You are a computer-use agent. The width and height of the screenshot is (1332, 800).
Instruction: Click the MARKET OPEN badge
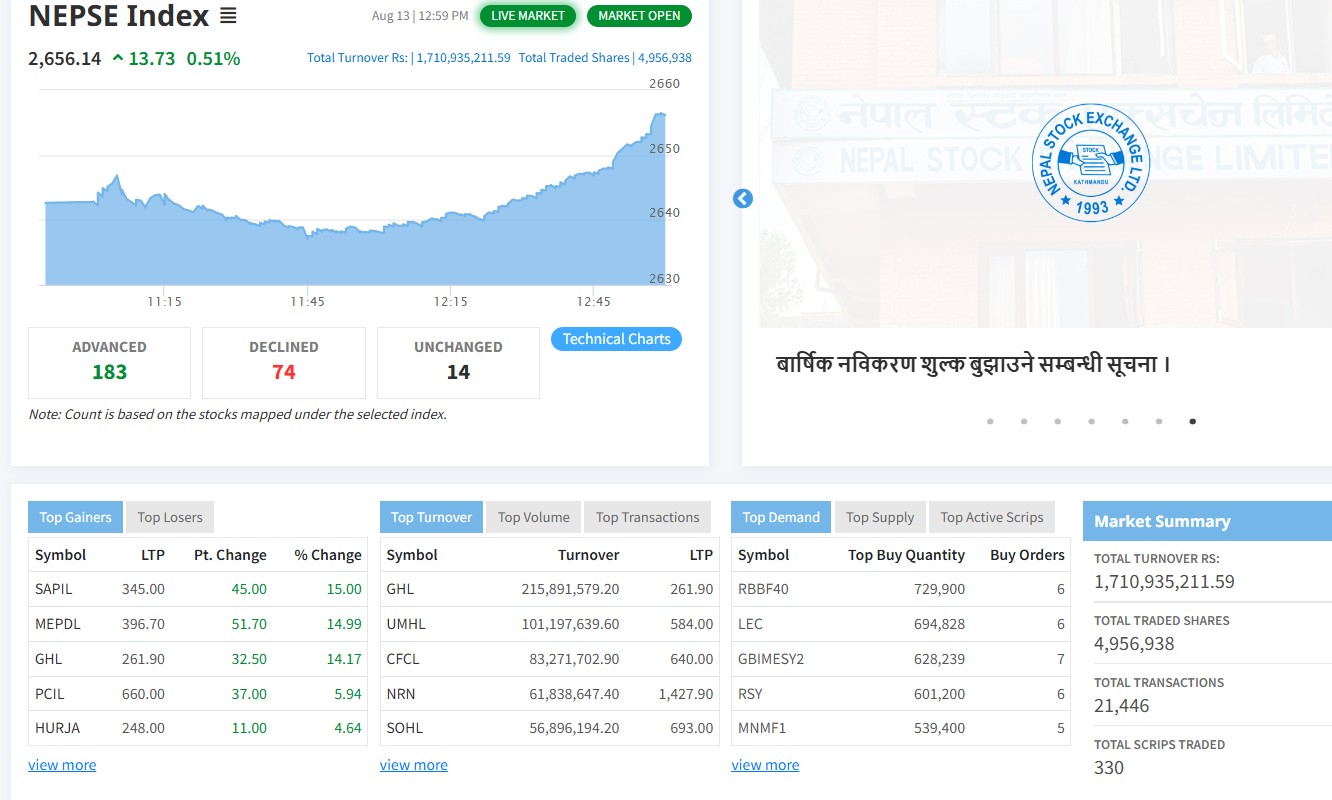[x=639, y=16]
